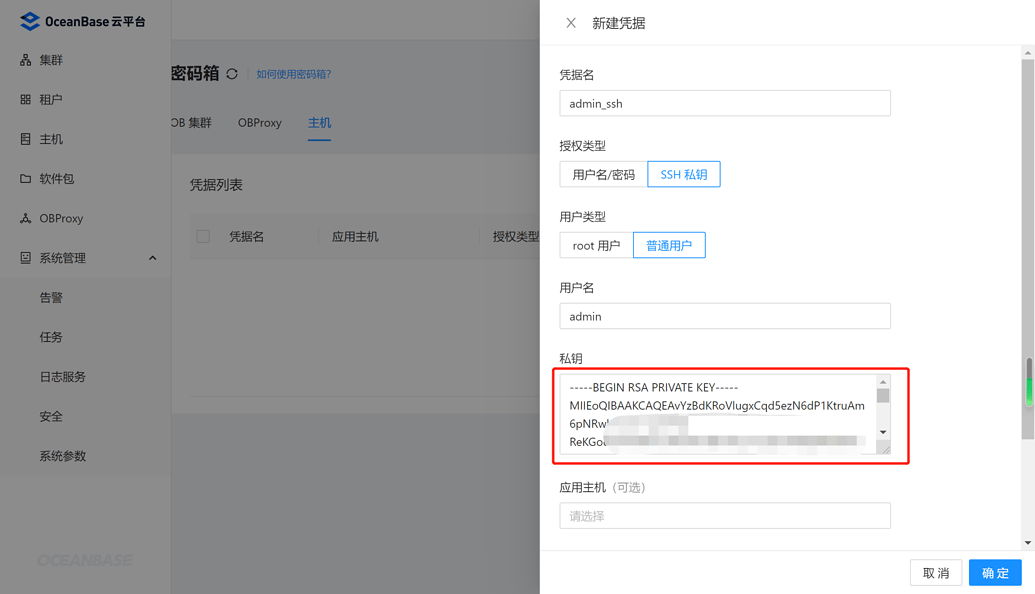
Task: Open the 应用主机 selection dropdown
Action: tap(724, 515)
